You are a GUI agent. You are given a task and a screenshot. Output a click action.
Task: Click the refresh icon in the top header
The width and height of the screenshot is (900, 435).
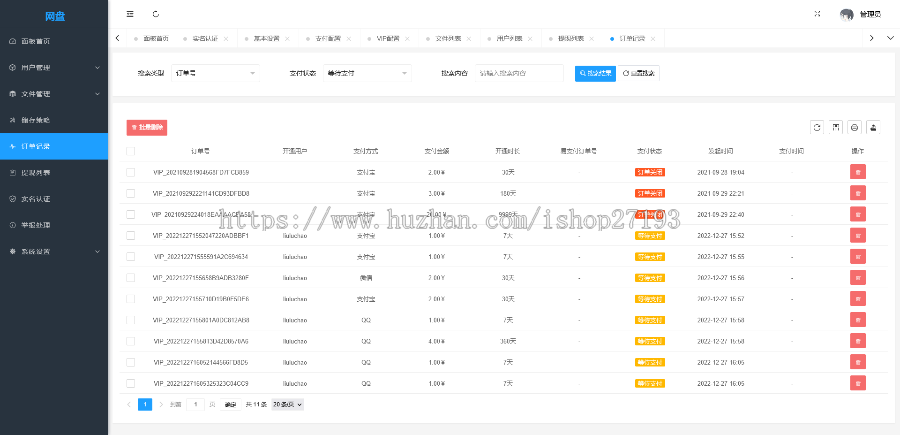156,14
